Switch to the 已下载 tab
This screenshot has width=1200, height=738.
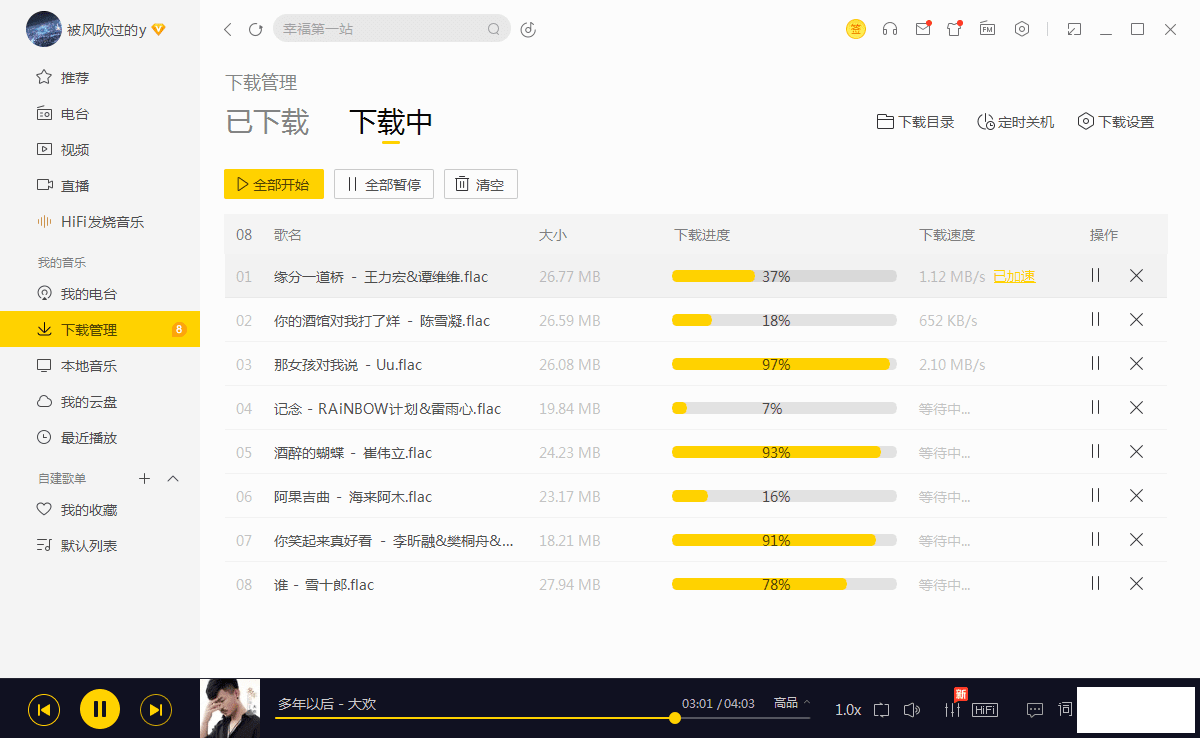tap(268, 122)
